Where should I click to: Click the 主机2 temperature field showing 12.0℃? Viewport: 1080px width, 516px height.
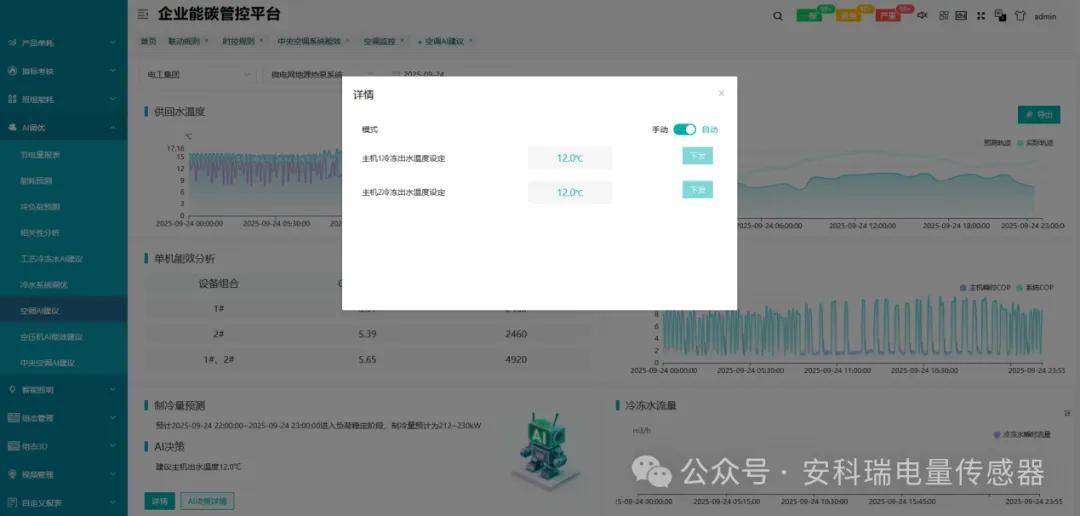570,192
